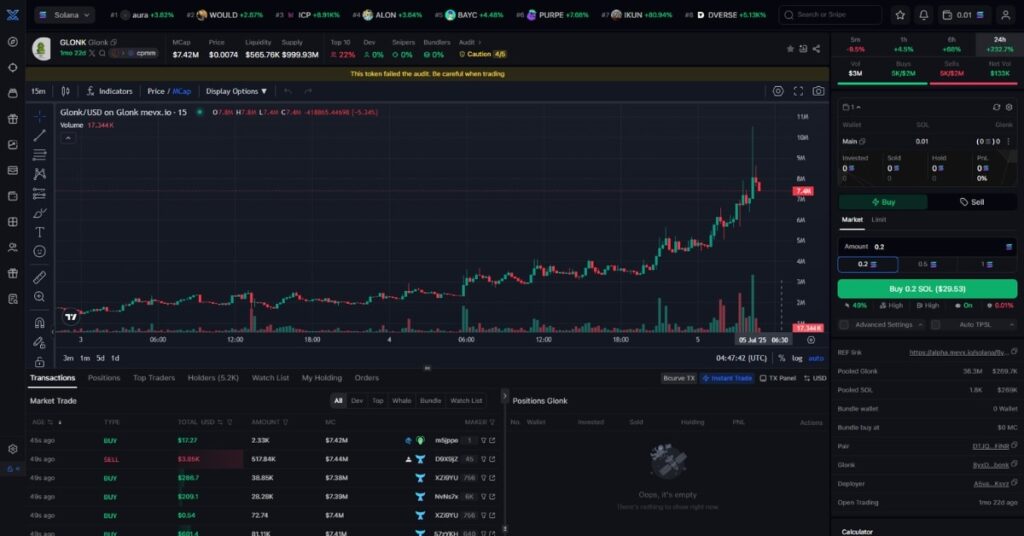Change the candlestick chart type
Image resolution: width=1024 pixels, height=536 pixels.
(65, 91)
